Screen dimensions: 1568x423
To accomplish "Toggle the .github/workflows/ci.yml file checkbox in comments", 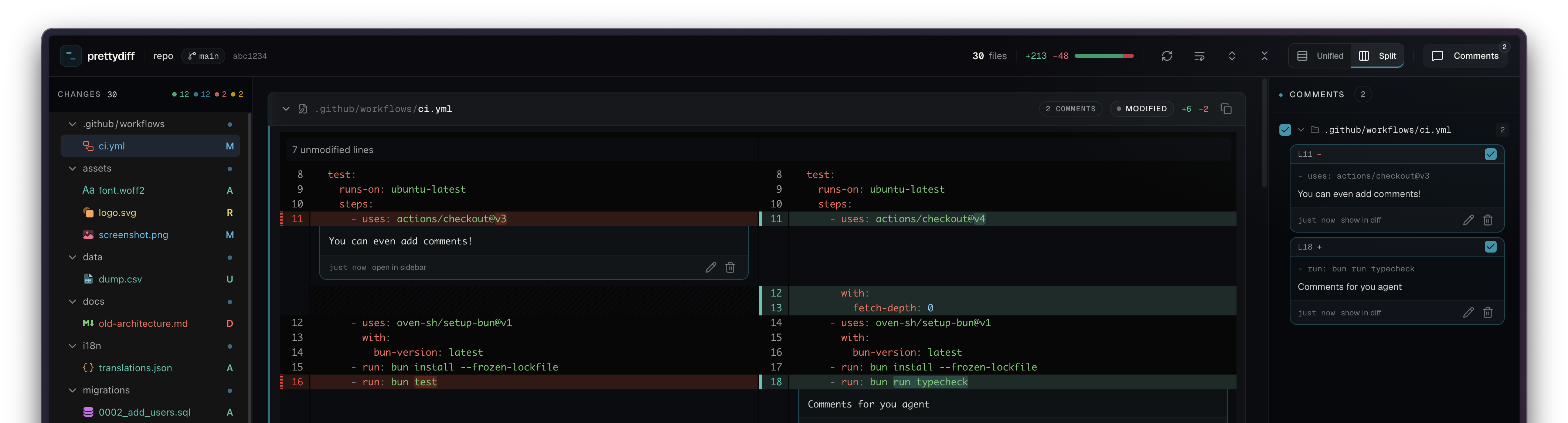I will click(x=1285, y=130).
